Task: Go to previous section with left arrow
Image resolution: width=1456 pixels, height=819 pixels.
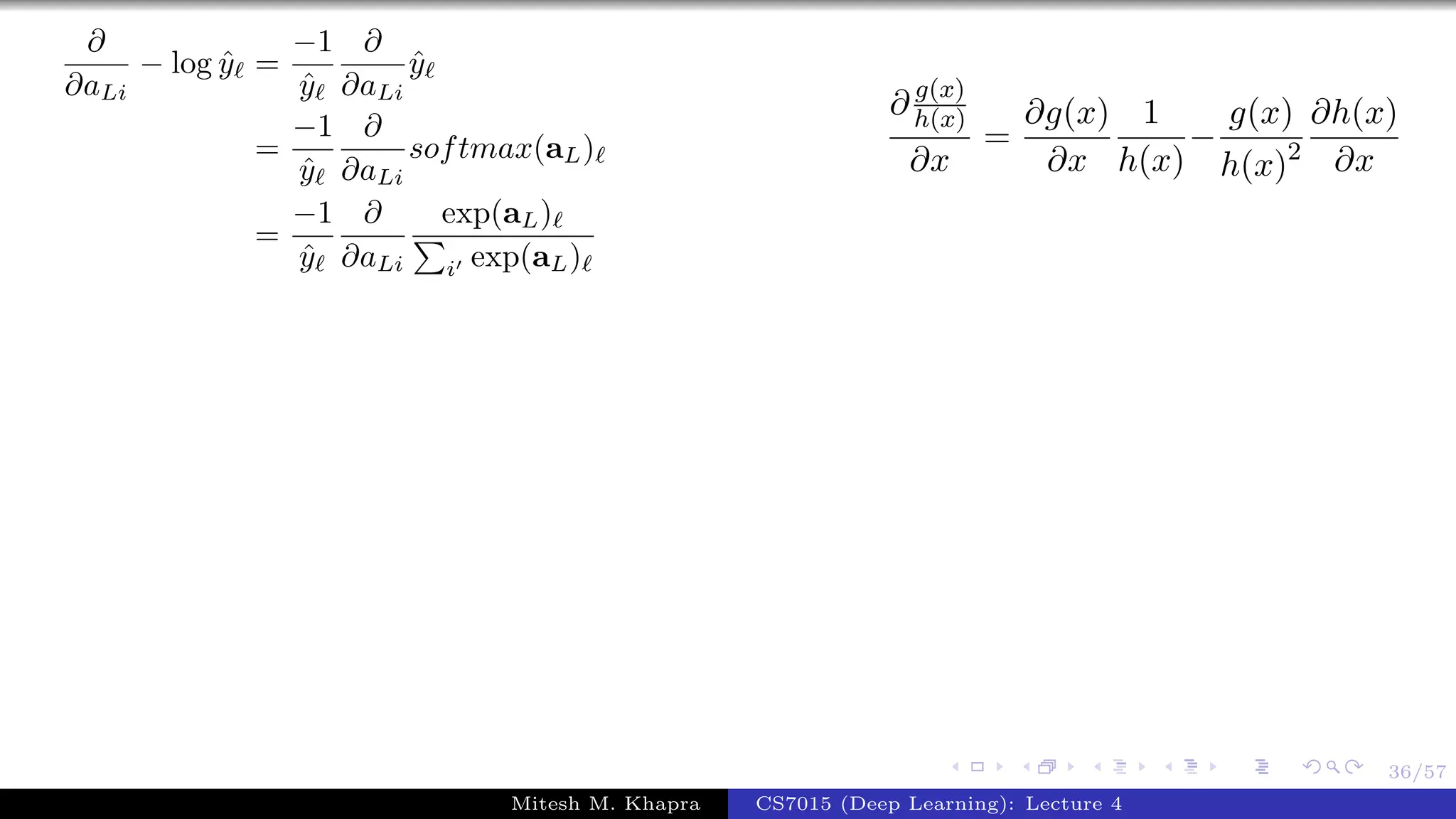Action: [1169, 766]
